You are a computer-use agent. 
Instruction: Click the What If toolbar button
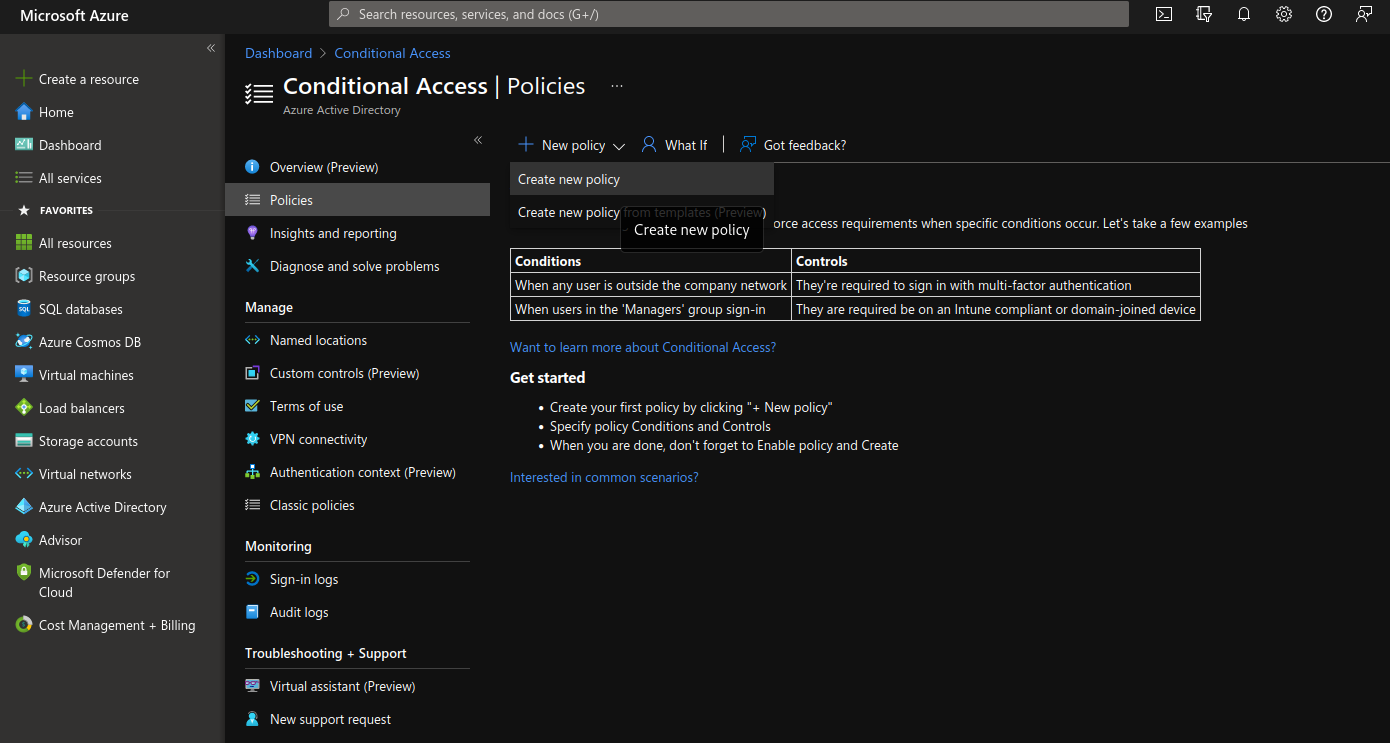pos(674,145)
